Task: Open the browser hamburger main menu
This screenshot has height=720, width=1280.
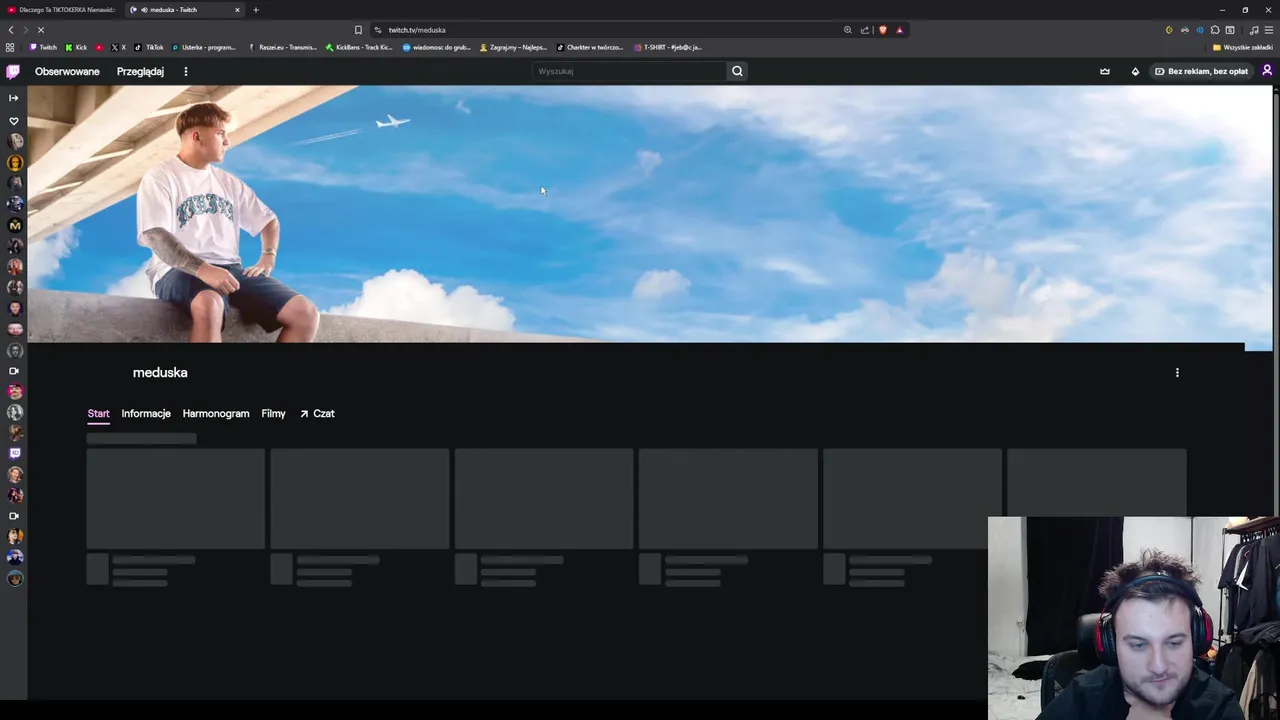Action: pyautogui.click(x=1269, y=30)
